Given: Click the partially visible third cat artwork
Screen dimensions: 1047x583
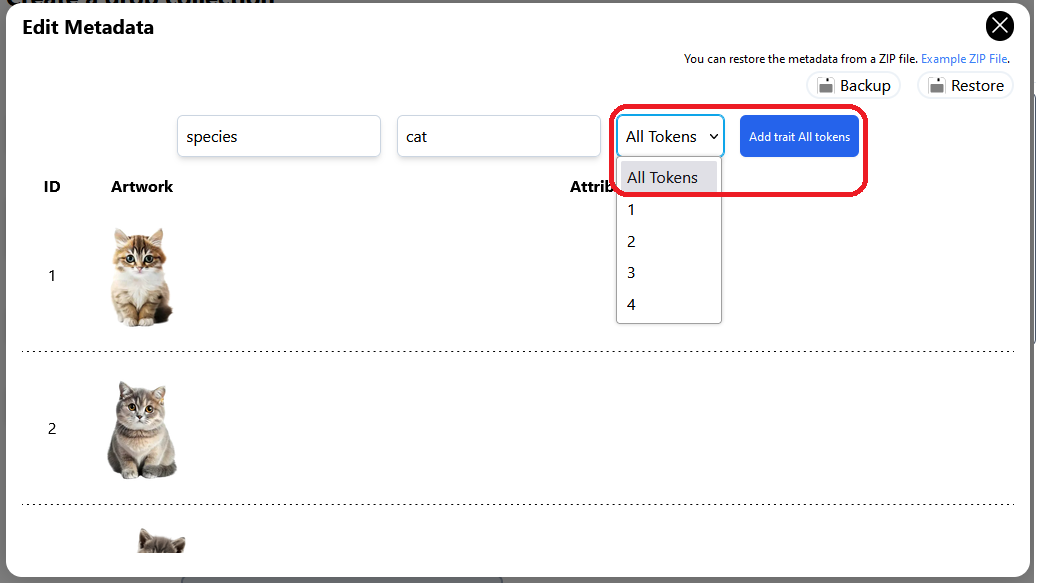Looking at the screenshot, I should (x=160, y=541).
